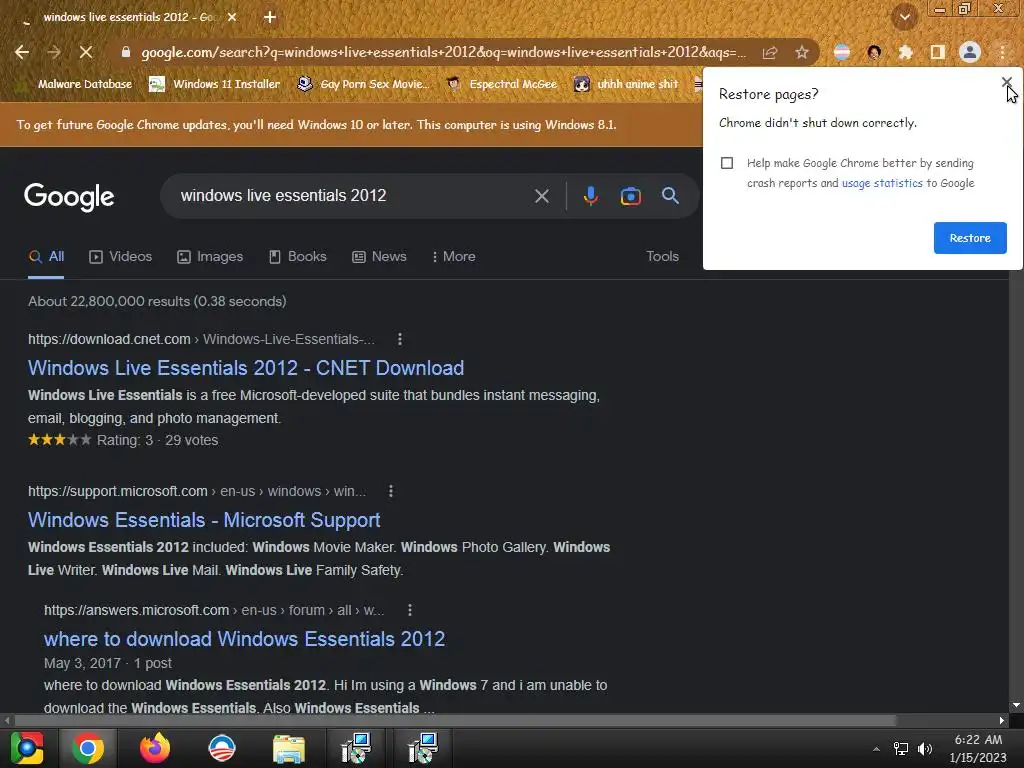This screenshot has width=1024, height=768.
Task: Open options for support.microsoft.com result
Action: [x=391, y=491]
